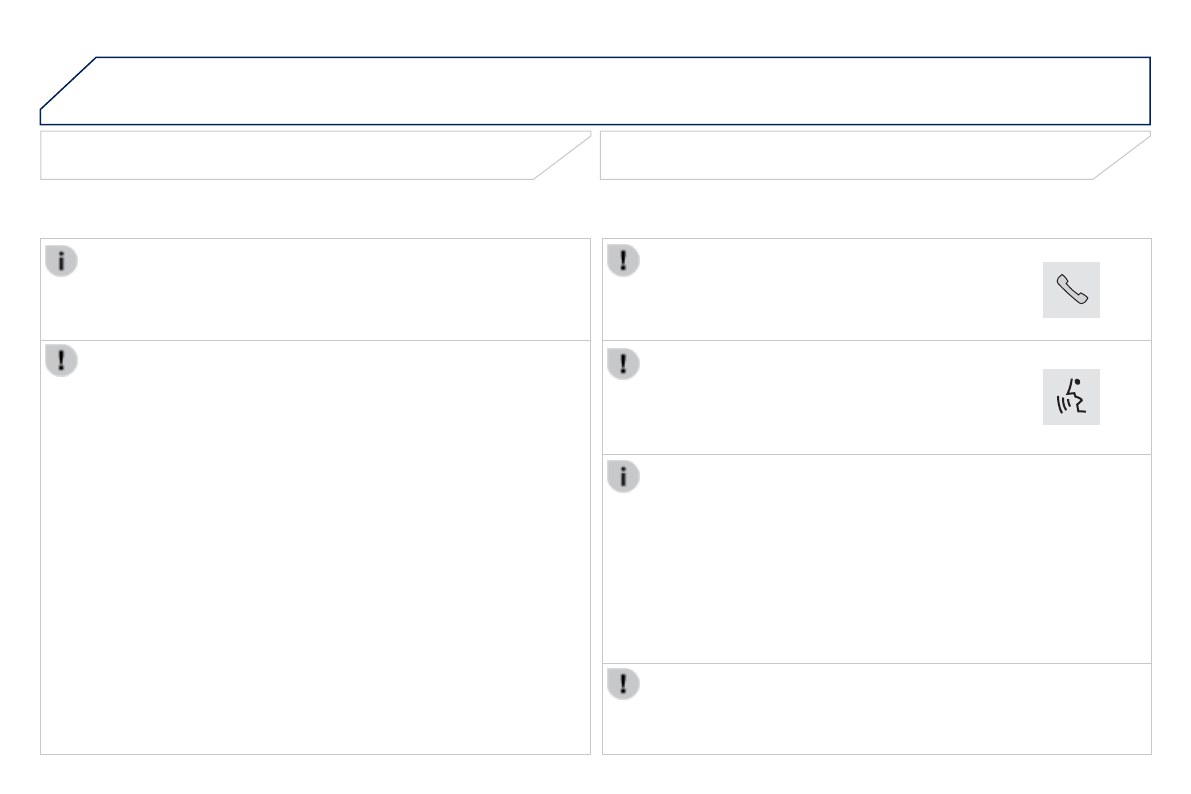Click the info icon in the left column
Image resolution: width=1191 pixels, height=794 pixels.
click(x=62, y=262)
